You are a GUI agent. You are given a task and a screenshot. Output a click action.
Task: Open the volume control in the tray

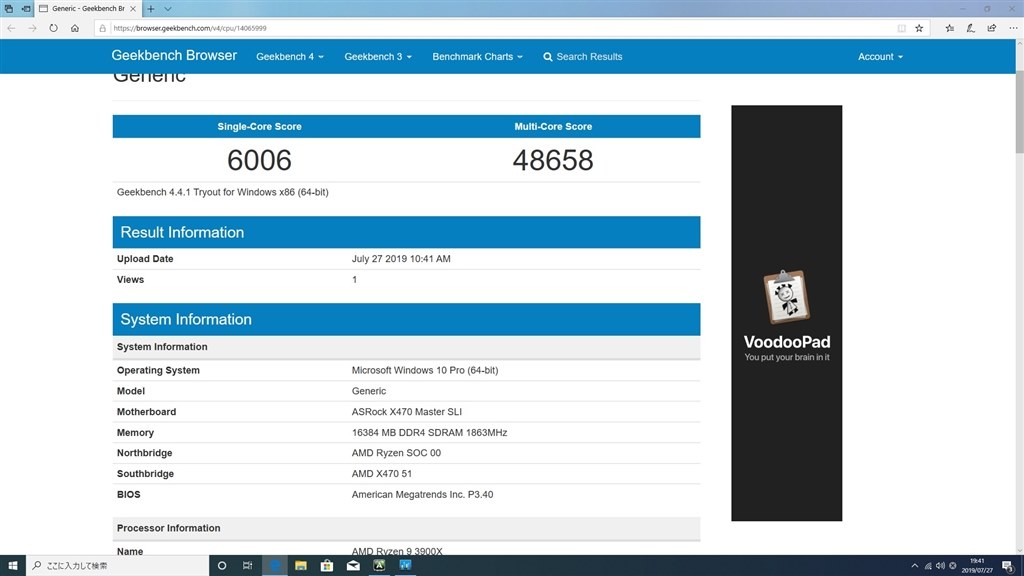940,566
